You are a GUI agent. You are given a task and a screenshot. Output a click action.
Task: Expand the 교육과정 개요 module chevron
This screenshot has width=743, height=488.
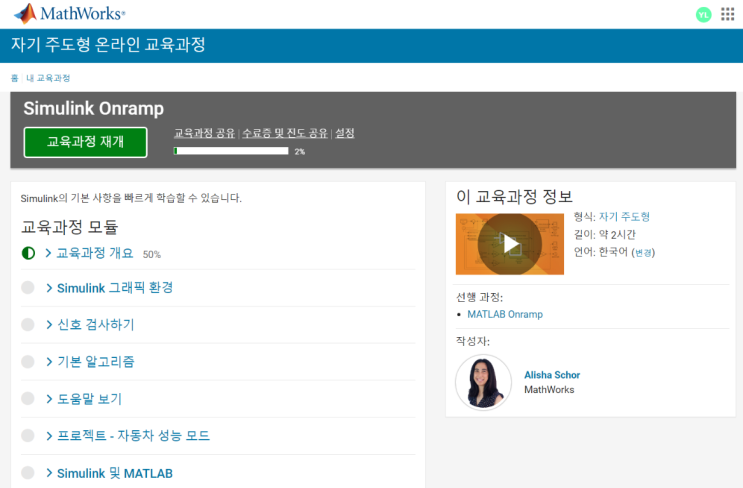click(x=48, y=253)
